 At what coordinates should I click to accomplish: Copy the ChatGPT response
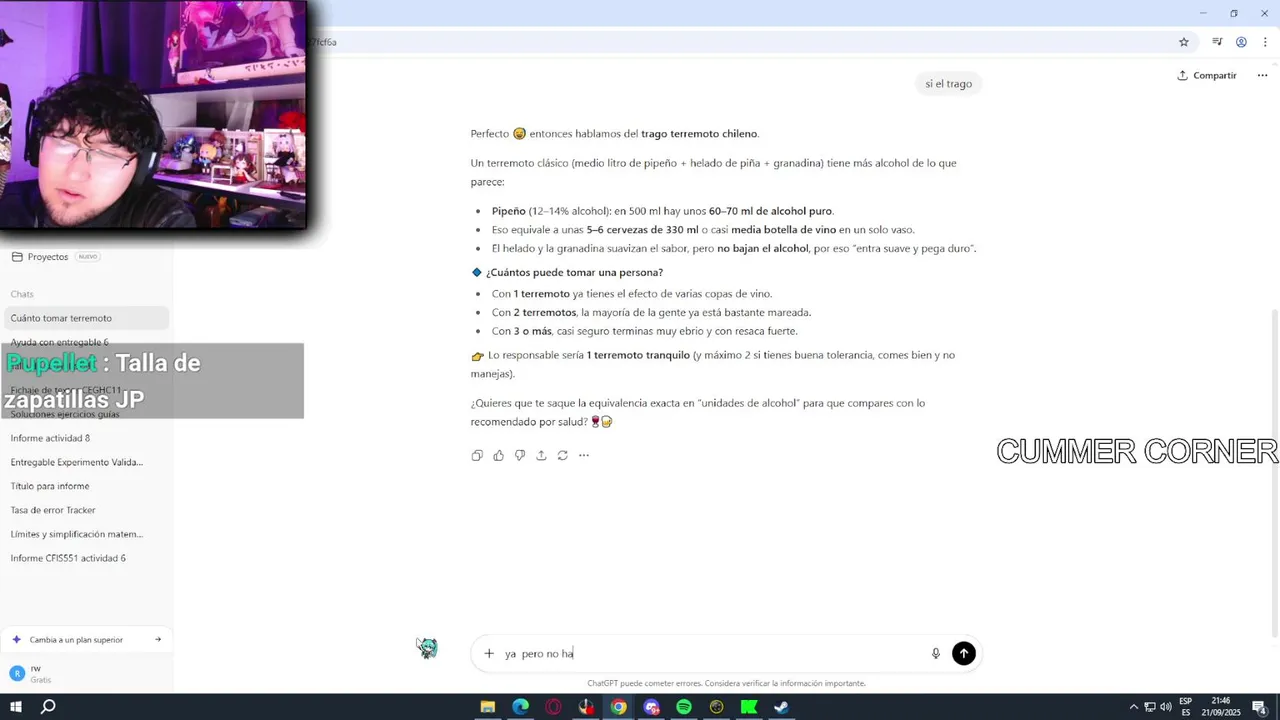(x=477, y=455)
